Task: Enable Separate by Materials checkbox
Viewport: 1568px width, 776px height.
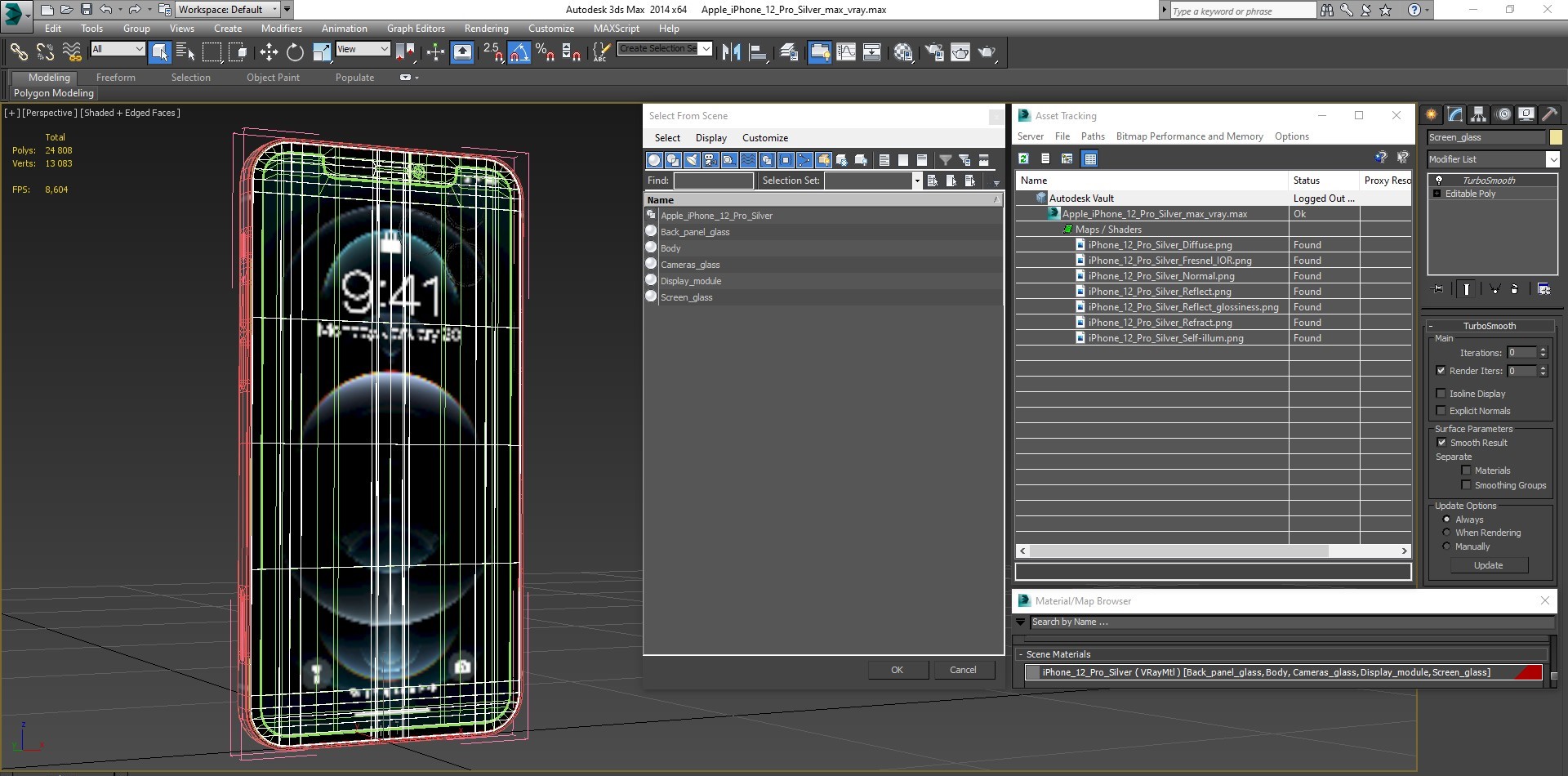Action: (x=1466, y=471)
